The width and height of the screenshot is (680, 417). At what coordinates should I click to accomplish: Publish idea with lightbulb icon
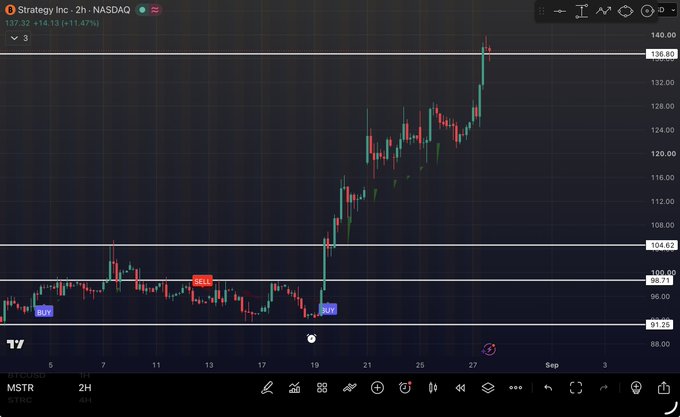click(636, 388)
